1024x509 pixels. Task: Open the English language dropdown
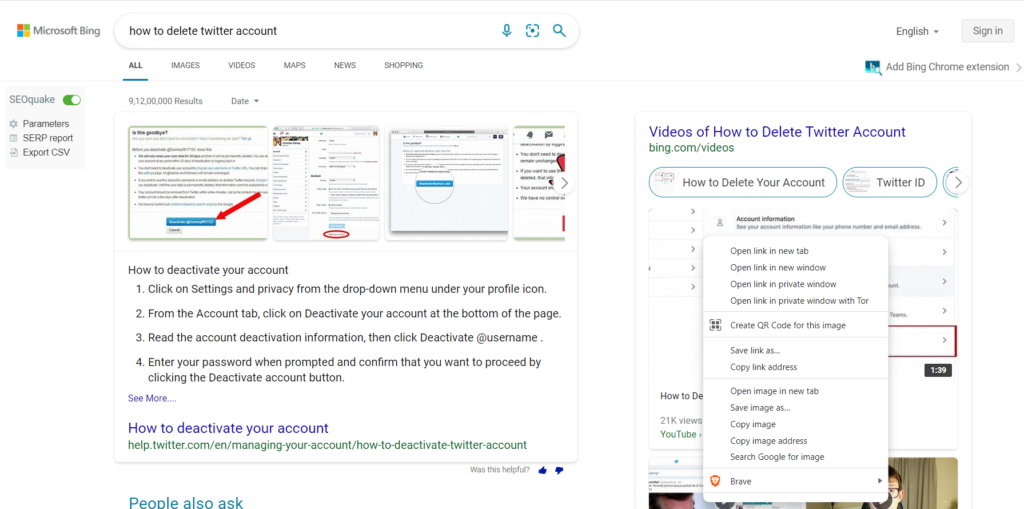[918, 31]
